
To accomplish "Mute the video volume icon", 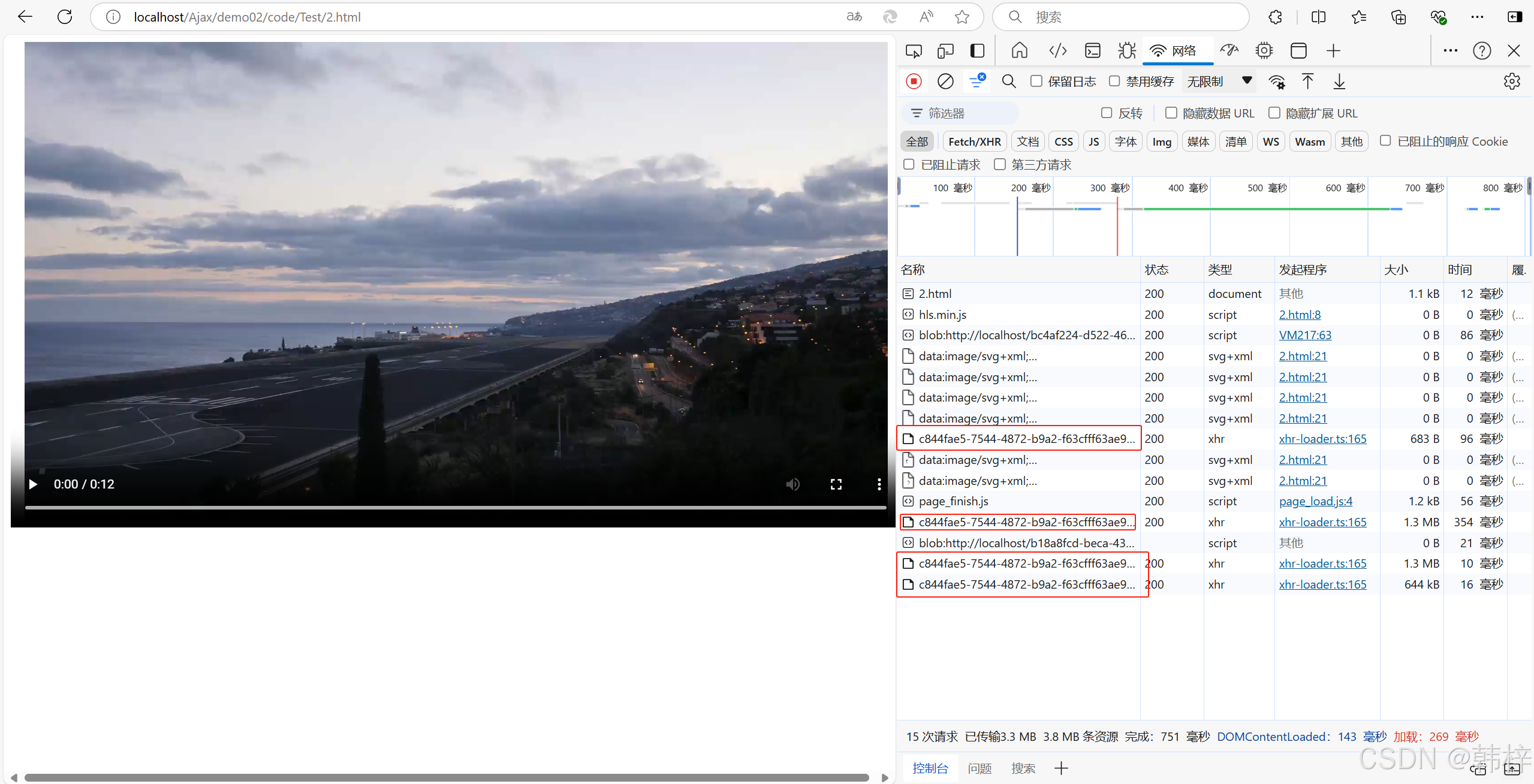I will click(792, 484).
